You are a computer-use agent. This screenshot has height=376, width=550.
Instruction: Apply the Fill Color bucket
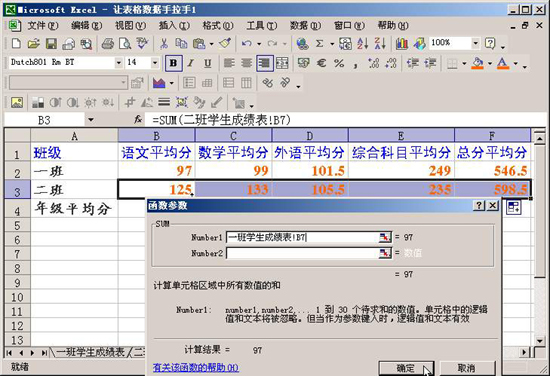[478, 63]
